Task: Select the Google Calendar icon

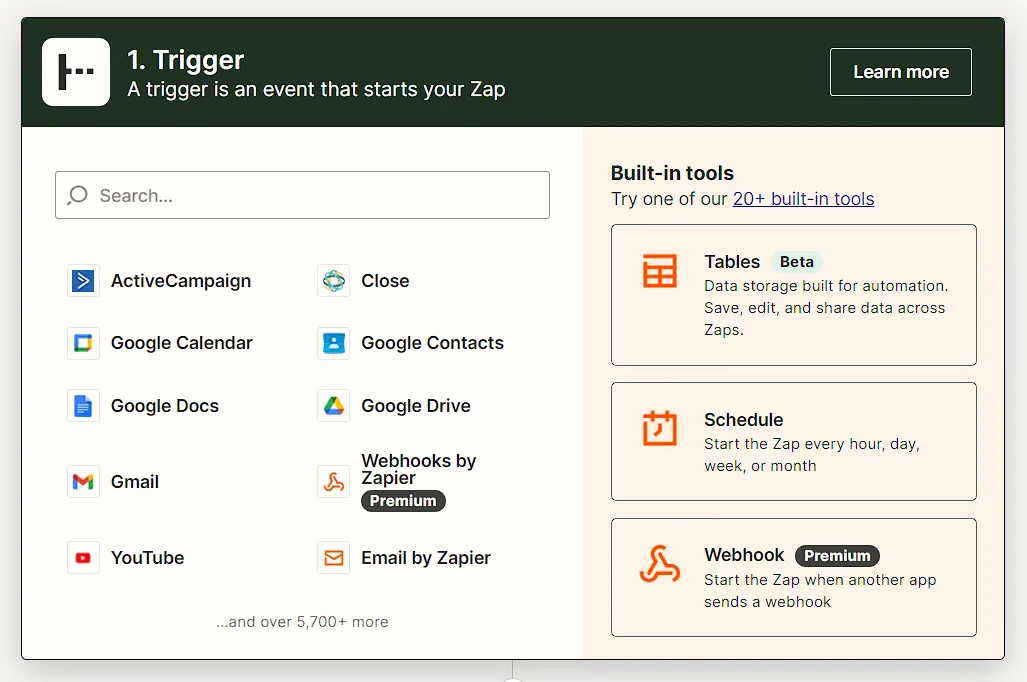Action: pos(83,343)
